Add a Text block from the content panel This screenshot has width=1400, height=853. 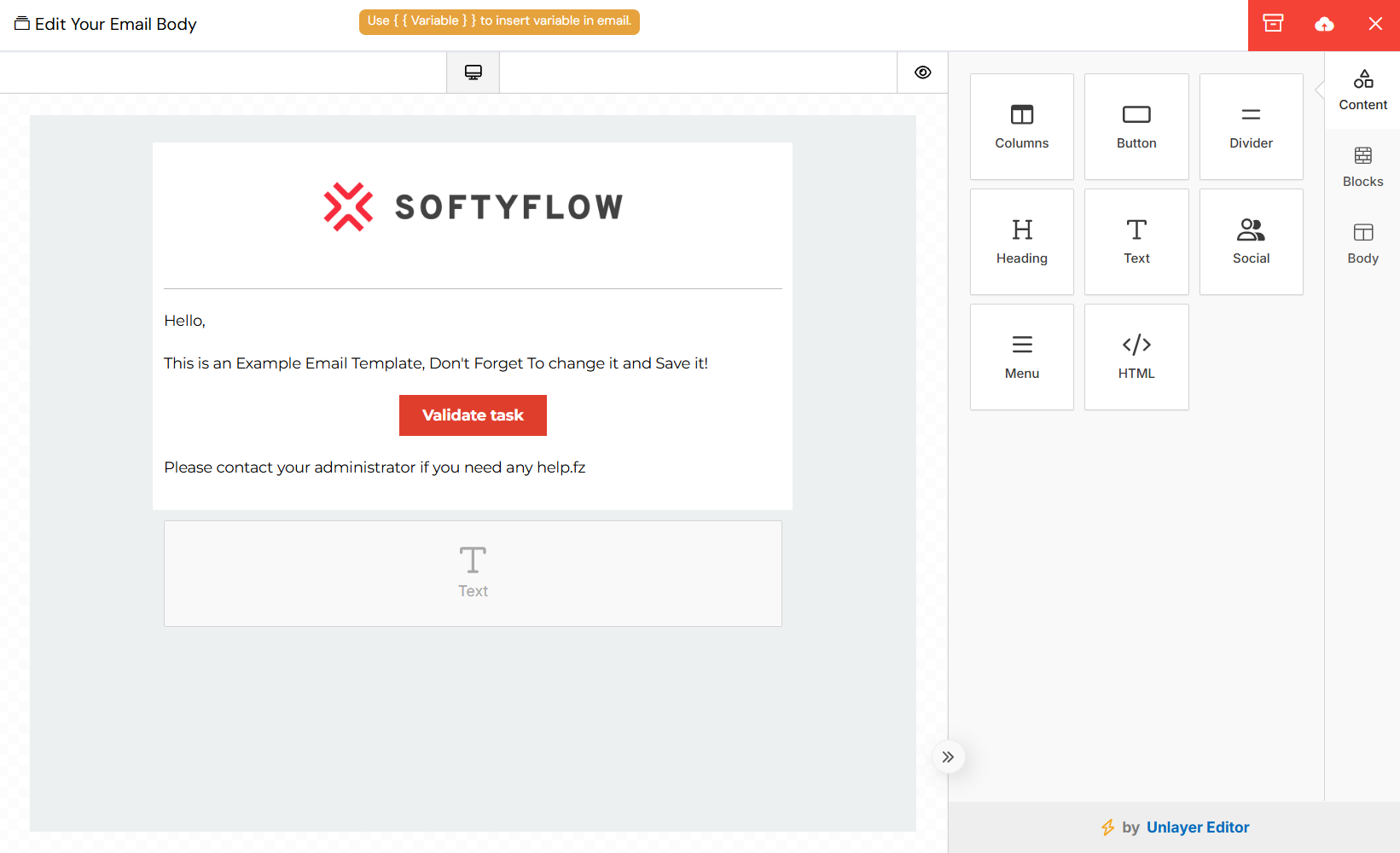click(1136, 241)
